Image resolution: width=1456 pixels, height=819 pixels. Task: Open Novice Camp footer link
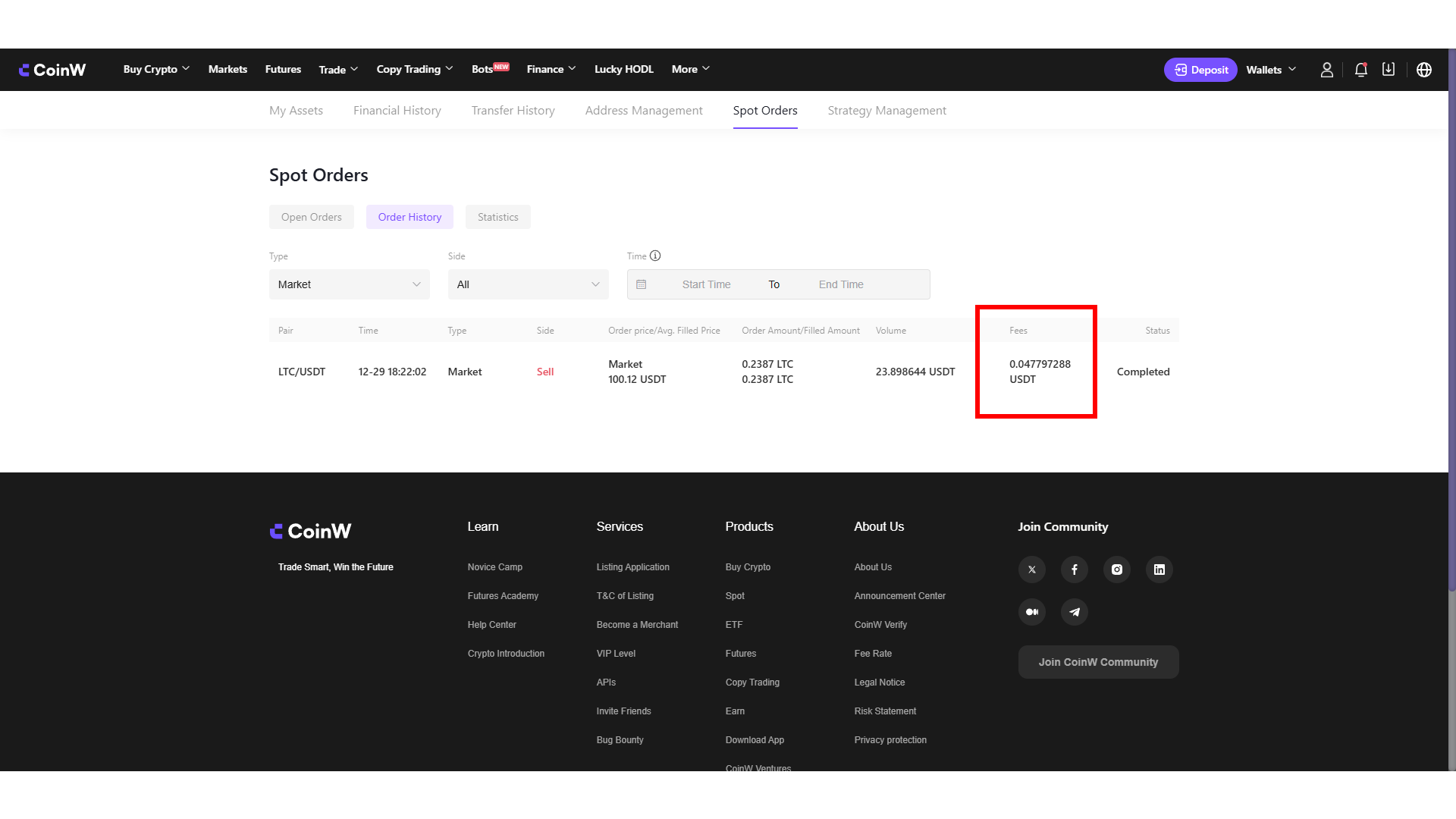pyautogui.click(x=495, y=567)
